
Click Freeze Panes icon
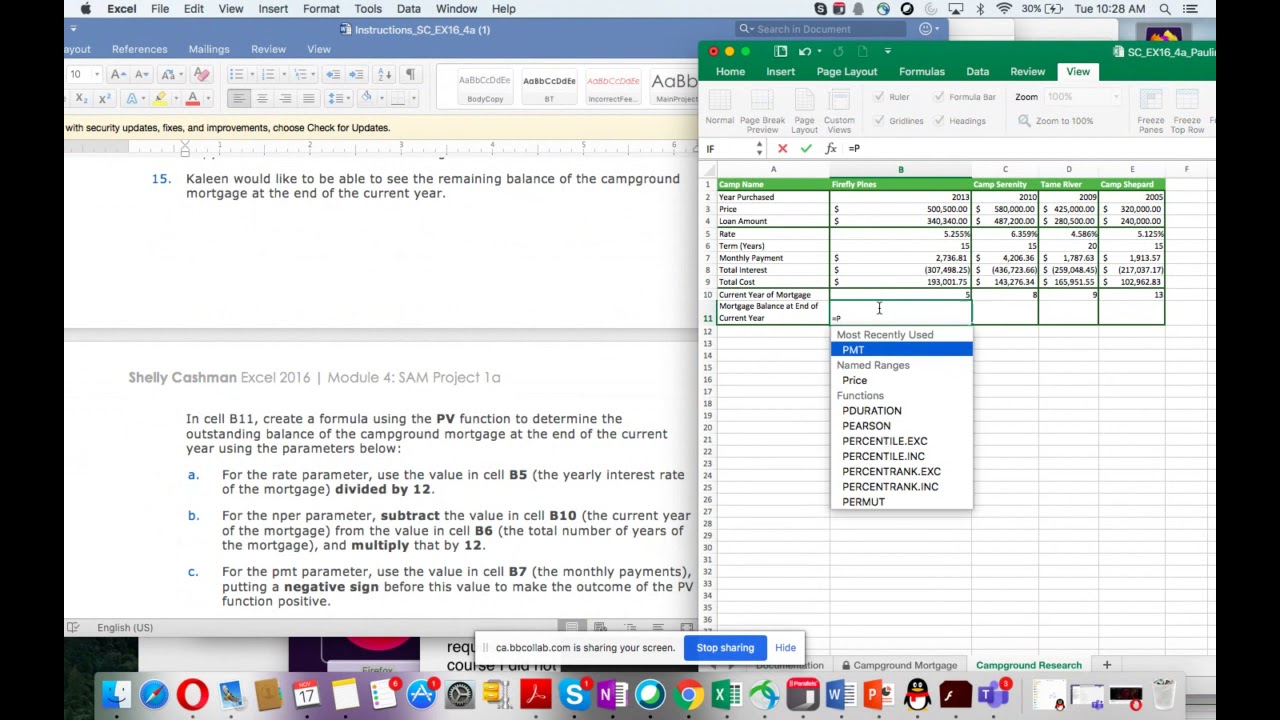pos(1150,110)
